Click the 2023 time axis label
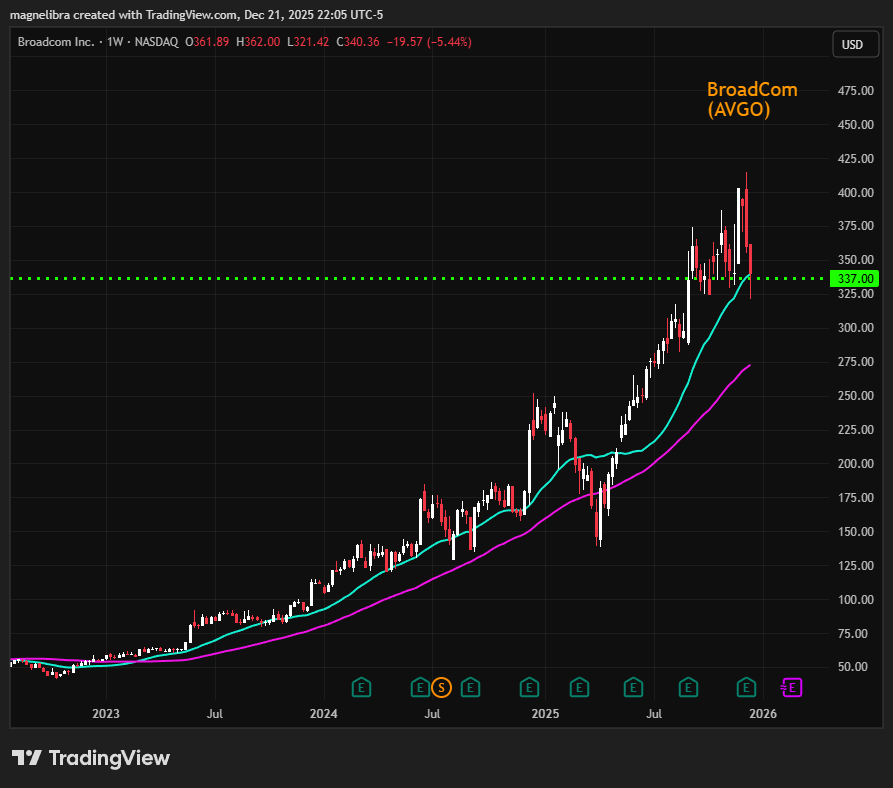 coord(106,713)
